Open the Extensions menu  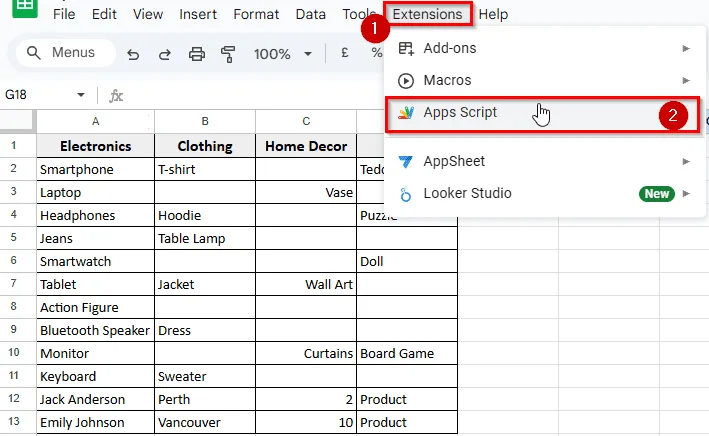427,14
